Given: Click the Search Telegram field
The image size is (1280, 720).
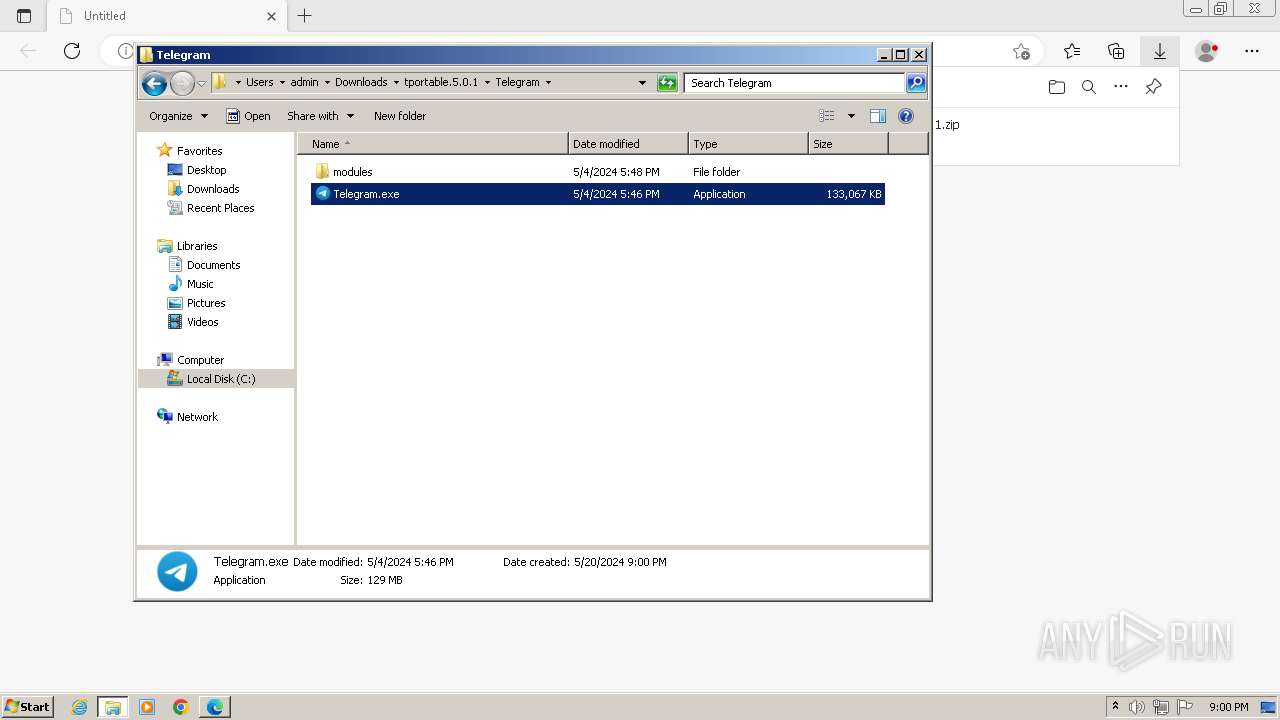Looking at the screenshot, I should tap(795, 83).
